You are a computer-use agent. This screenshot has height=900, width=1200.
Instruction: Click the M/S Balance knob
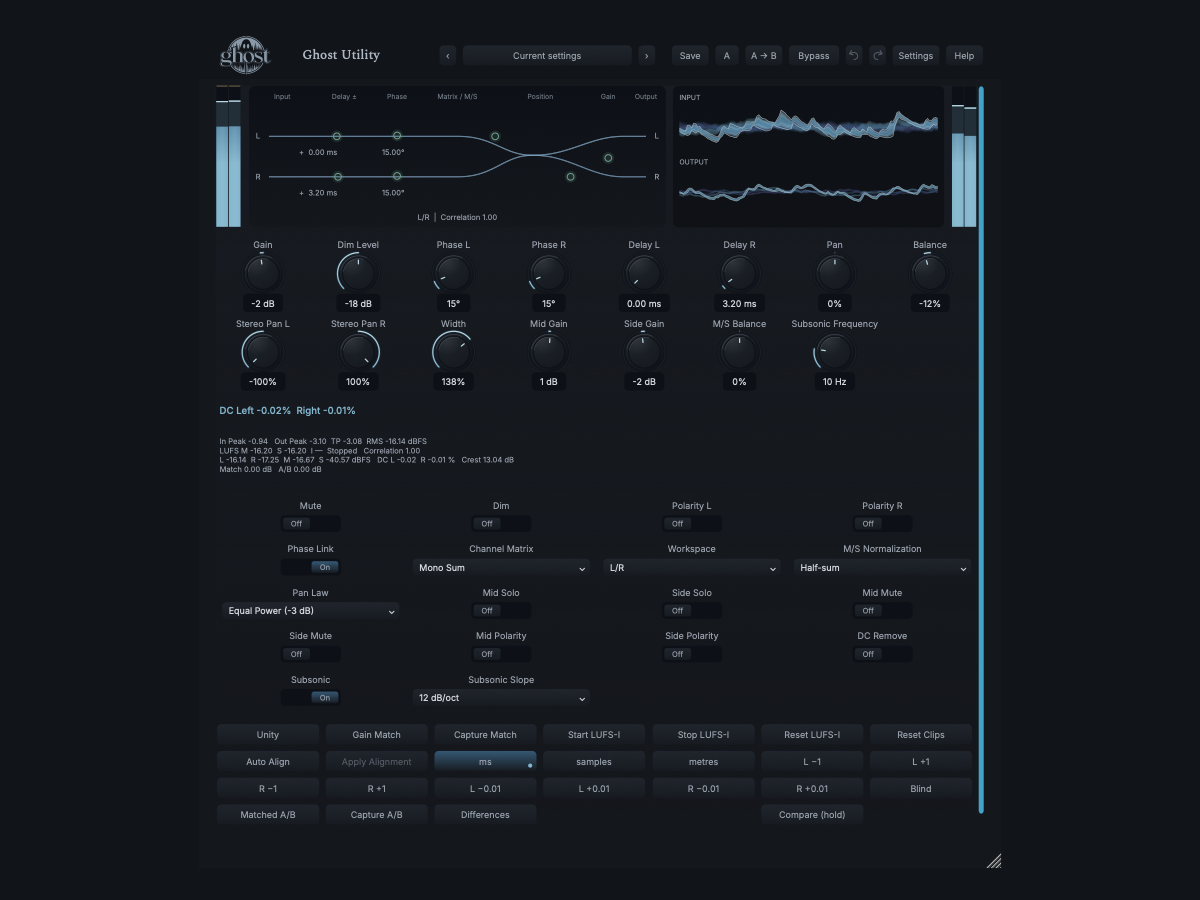(x=739, y=352)
